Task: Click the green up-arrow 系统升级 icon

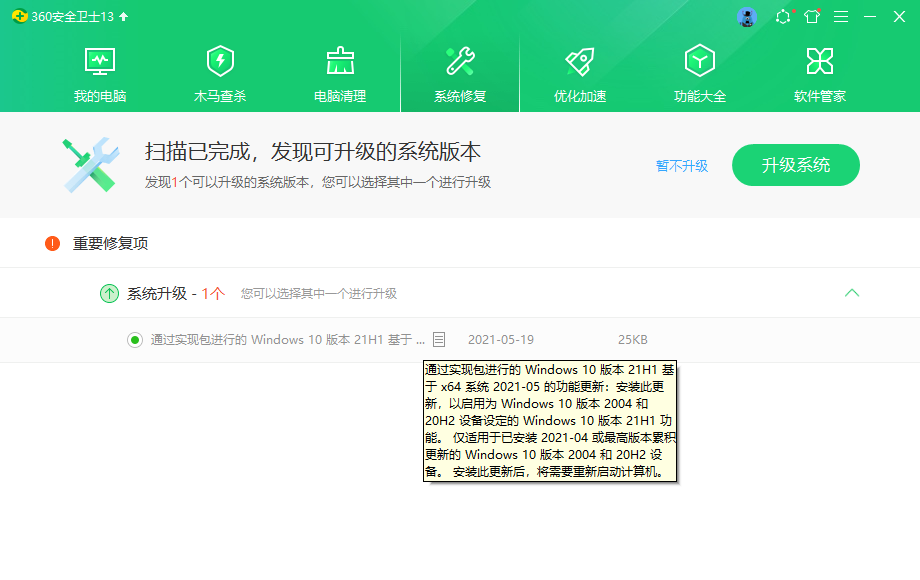Action: point(109,293)
